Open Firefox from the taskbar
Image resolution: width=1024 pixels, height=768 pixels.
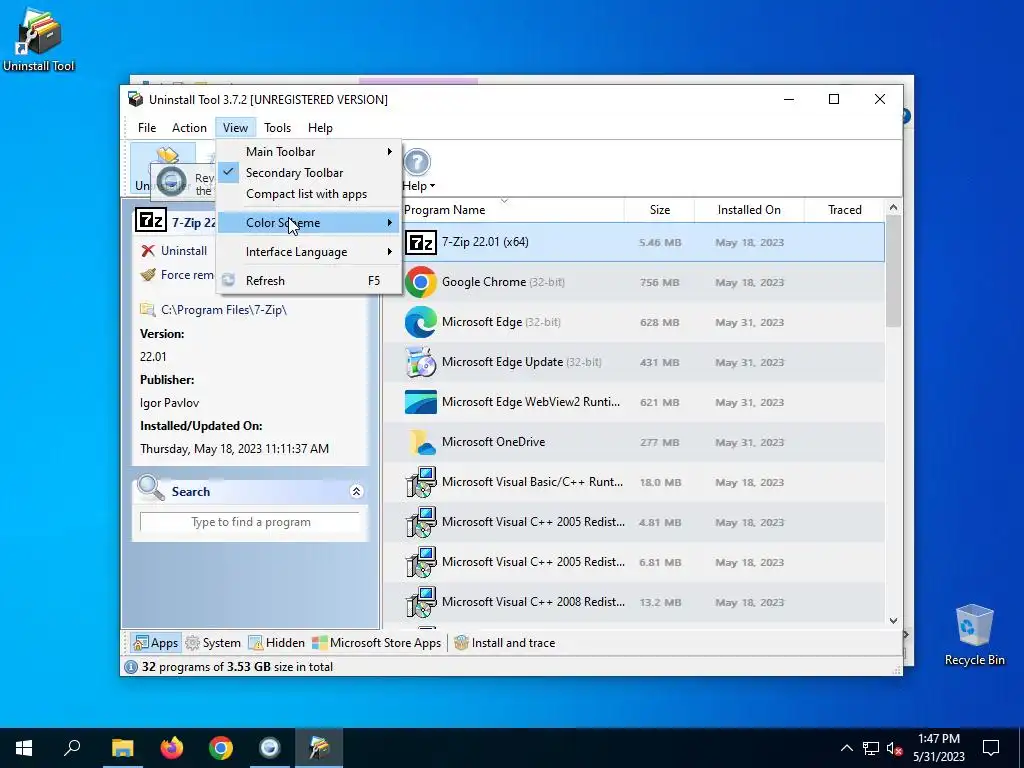[172, 748]
